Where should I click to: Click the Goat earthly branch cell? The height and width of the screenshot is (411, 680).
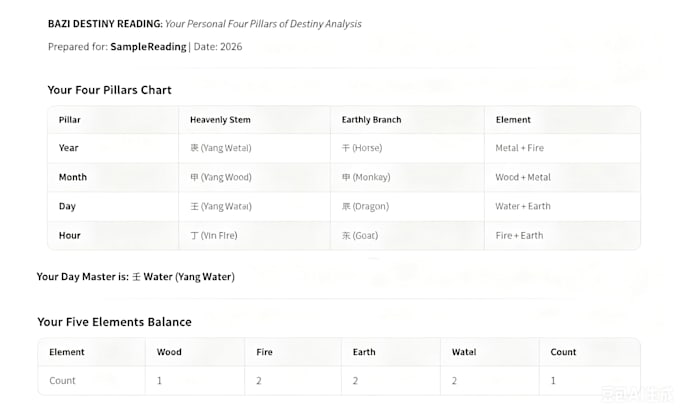coord(360,235)
